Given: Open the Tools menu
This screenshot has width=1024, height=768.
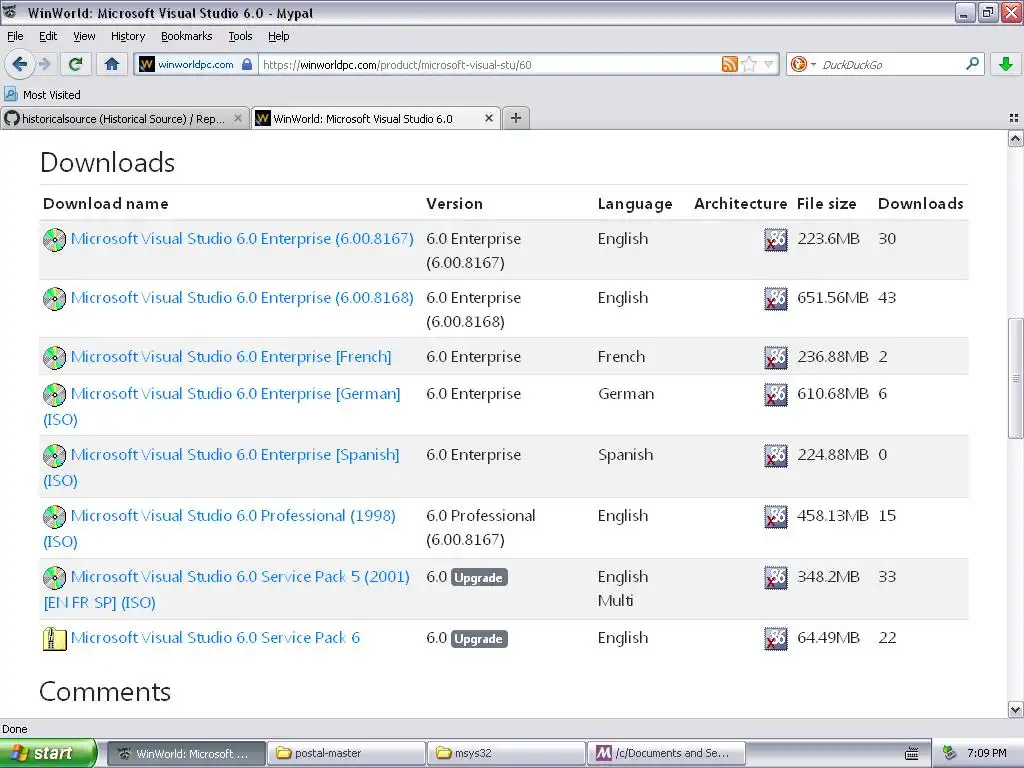Looking at the screenshot, I should click(x=240, y=36).
